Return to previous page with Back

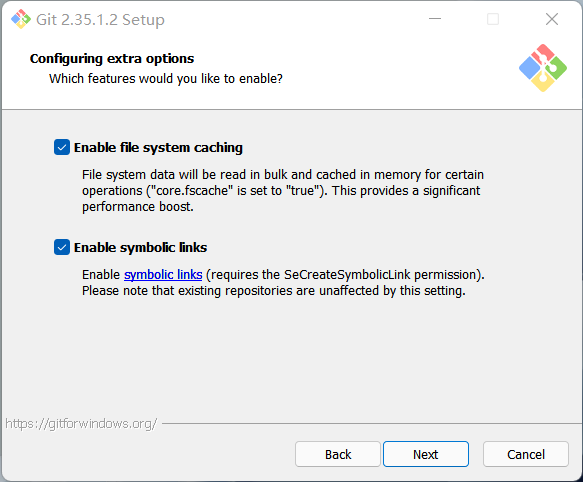(x=338, y=454)
